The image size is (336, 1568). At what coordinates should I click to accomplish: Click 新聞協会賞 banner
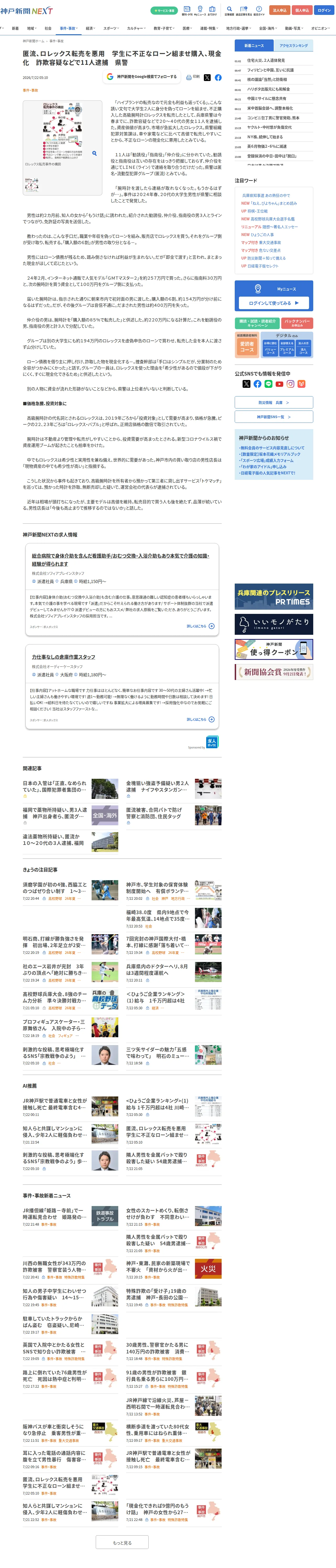click(x=274, y=672)
